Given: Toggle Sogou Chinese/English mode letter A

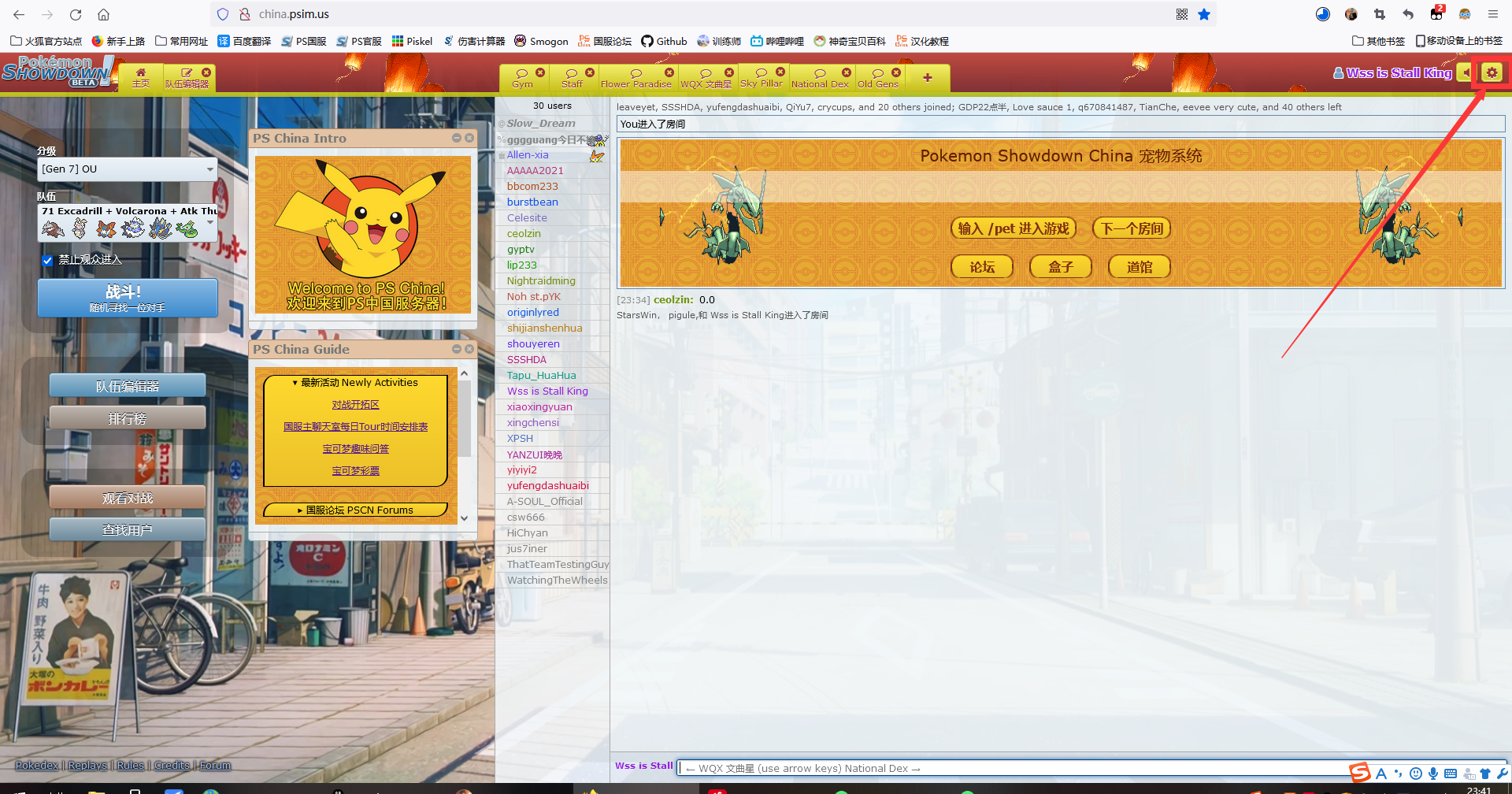Looking at the screenshot, I should (x=1381, y=774).
